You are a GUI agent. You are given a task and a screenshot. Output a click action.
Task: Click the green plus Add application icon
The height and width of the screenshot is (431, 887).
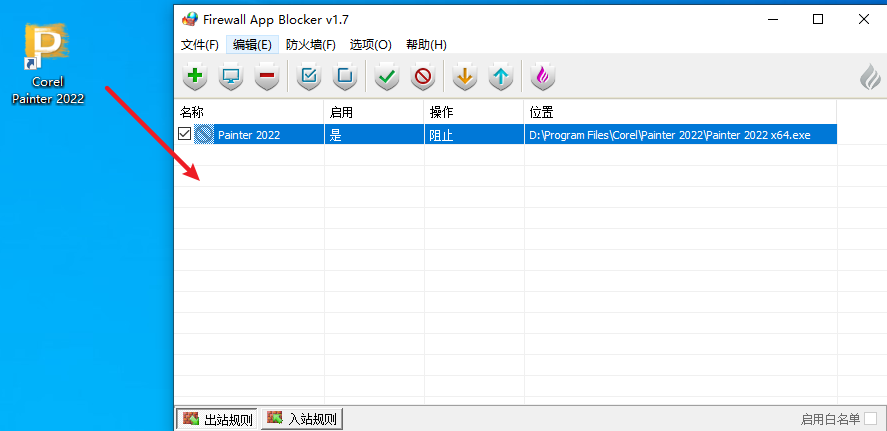click(195, 76)
